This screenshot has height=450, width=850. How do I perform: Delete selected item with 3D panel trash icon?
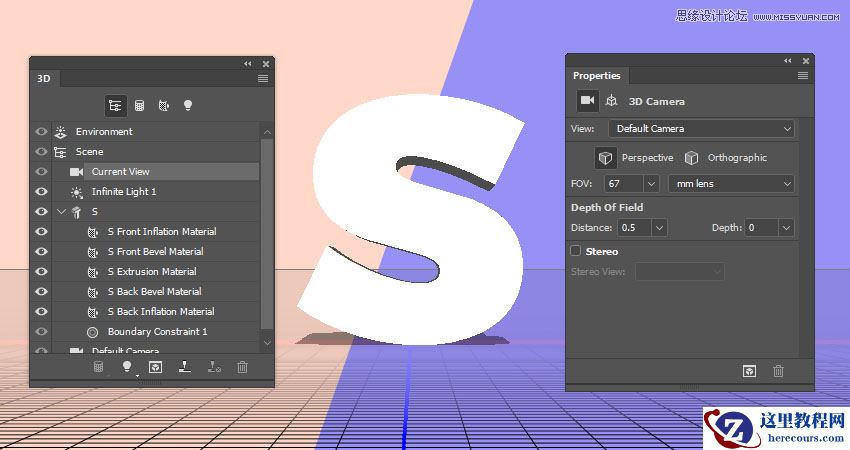click(x=242, y=367)
